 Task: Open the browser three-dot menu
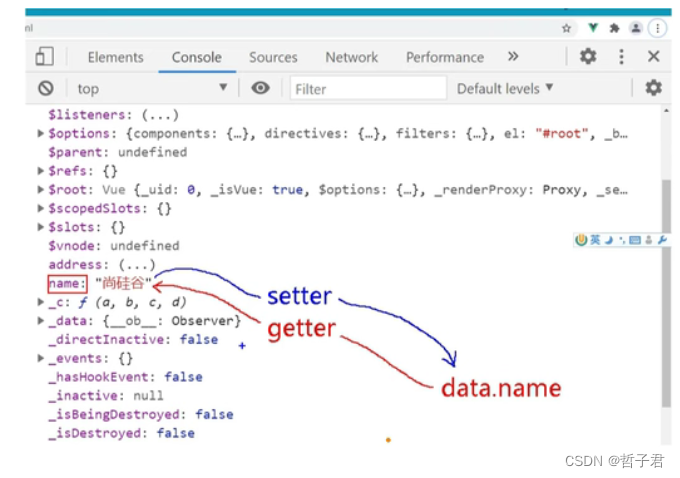tap(657, 29)
